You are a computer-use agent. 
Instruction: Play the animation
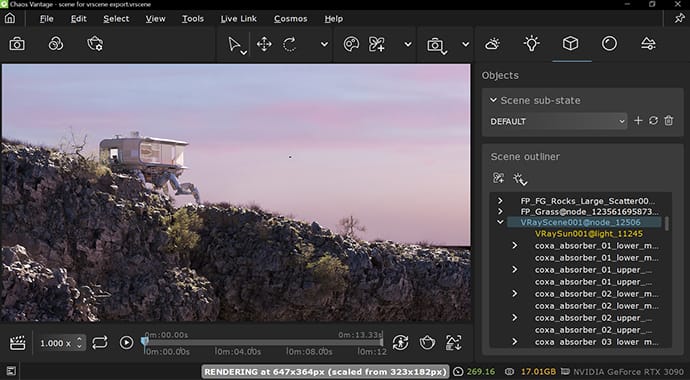tap(126, 343)
